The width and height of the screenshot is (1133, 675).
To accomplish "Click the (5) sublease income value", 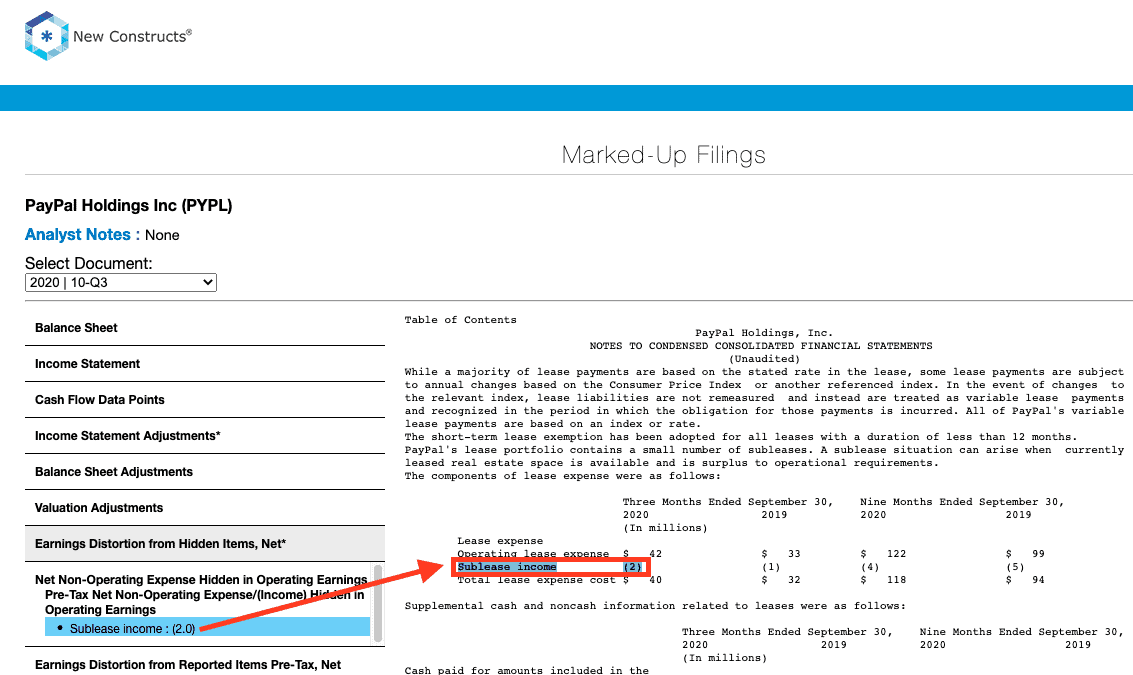I will [x=1015, y=567].
